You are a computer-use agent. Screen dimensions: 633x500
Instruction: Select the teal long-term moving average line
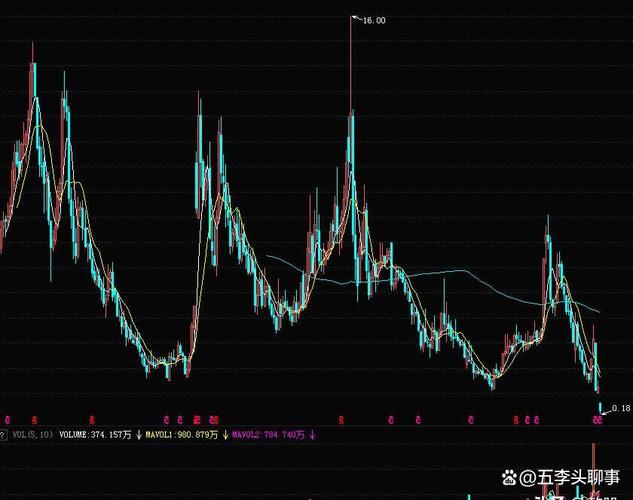pyautogui.click(x=480, y=285)
